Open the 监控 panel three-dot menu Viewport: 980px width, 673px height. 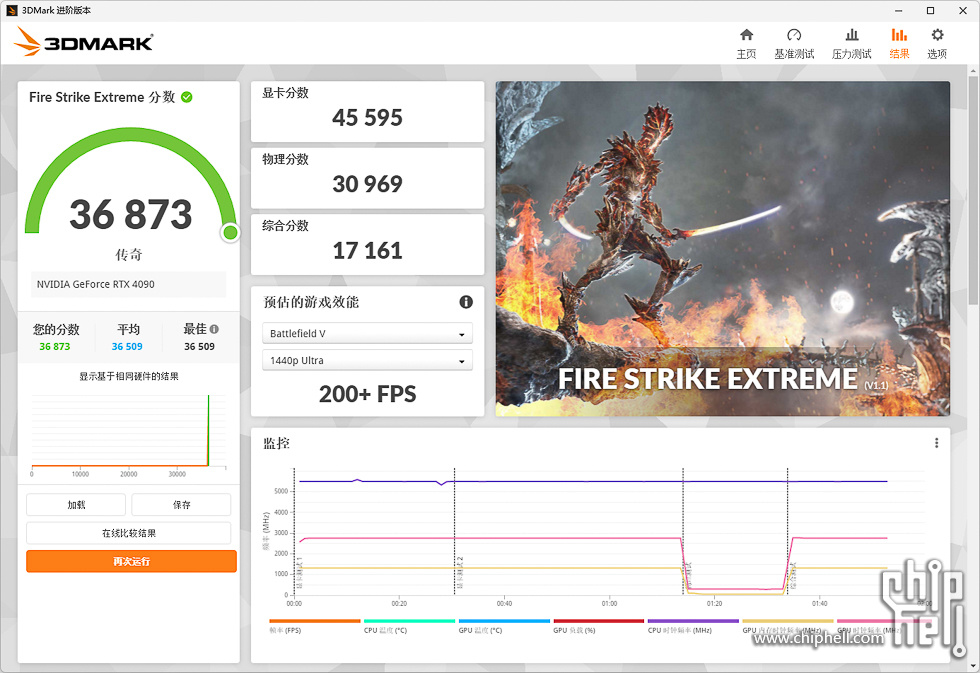click(936, 442)
